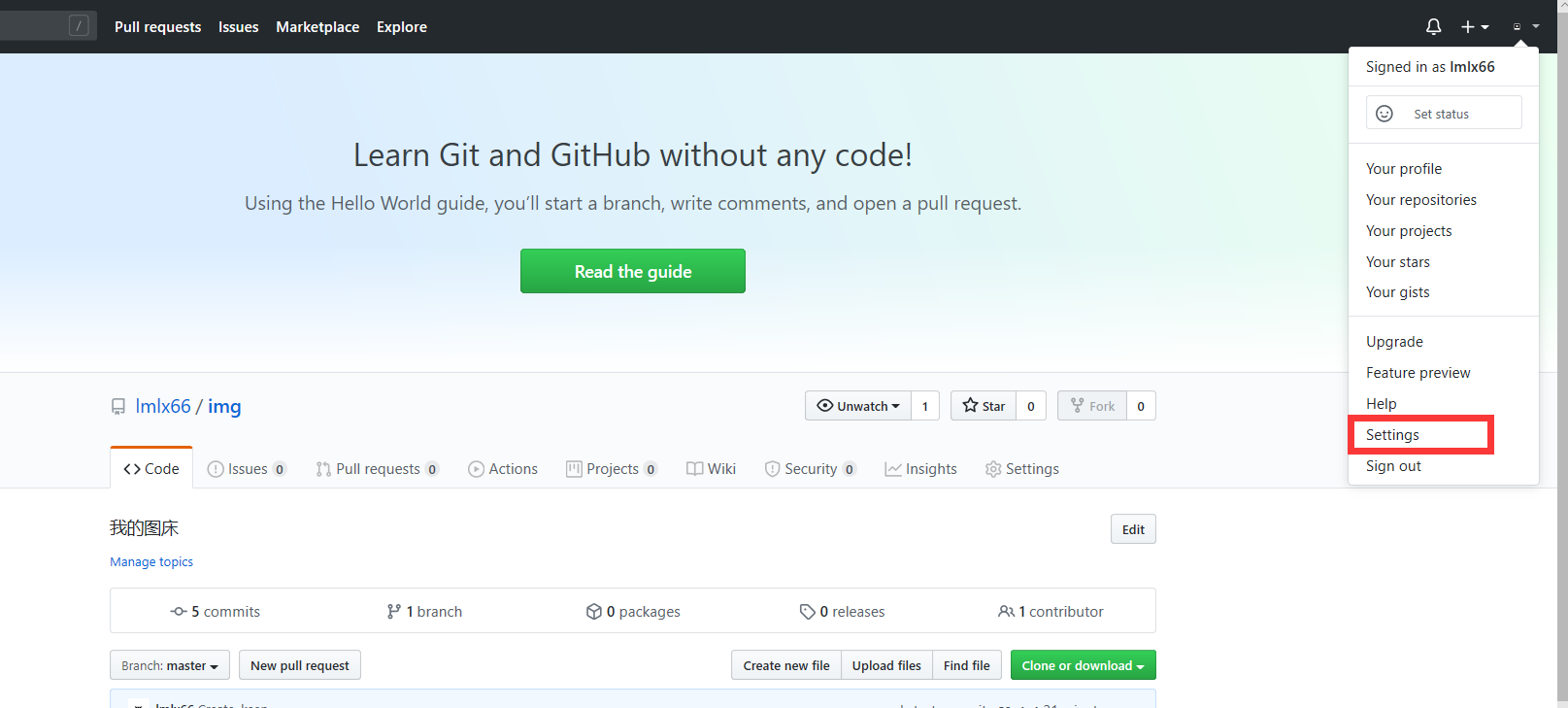Fork the img repository
1568x708 pixels.
[1092, 406]
